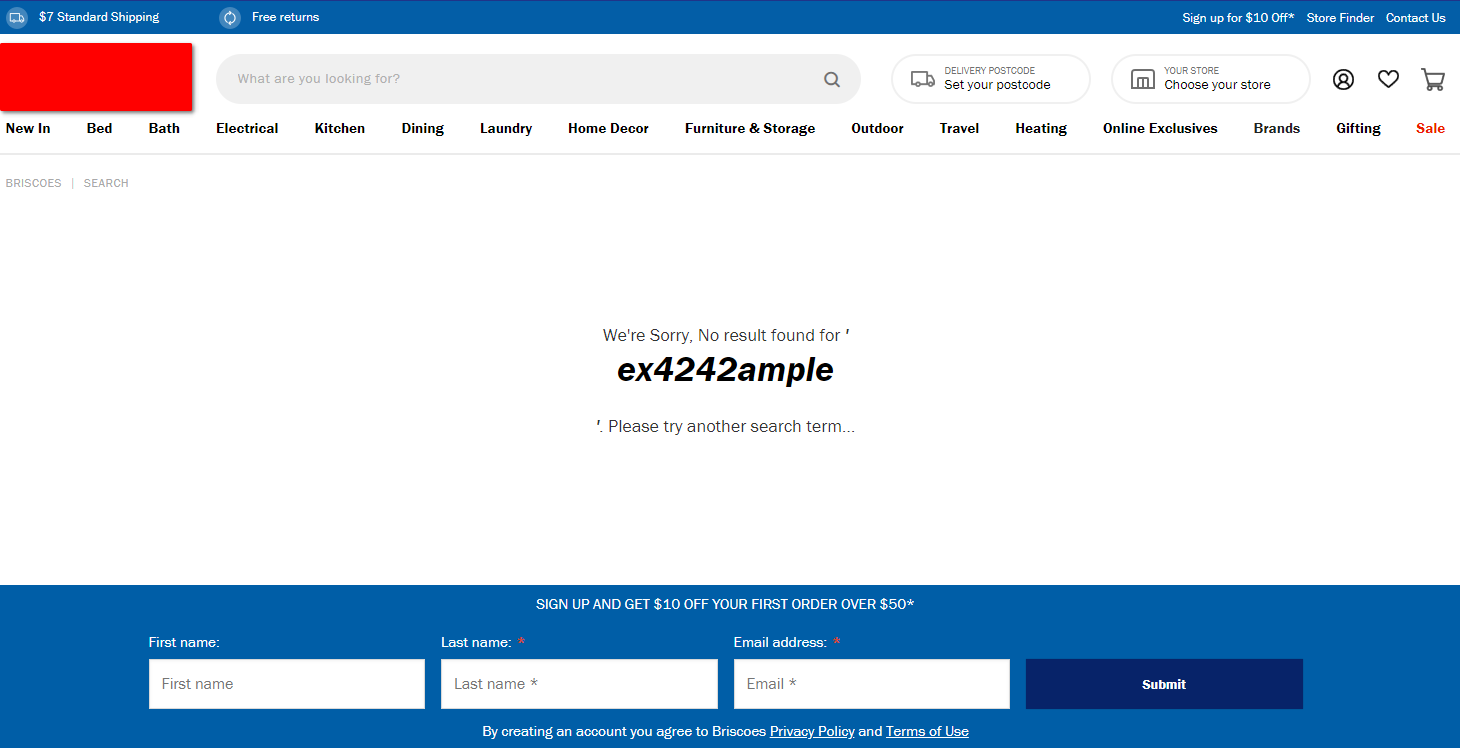Viewport: 1460px width, 748px height.
Task: Open the Terms of Use link
Action: point(927,731)
